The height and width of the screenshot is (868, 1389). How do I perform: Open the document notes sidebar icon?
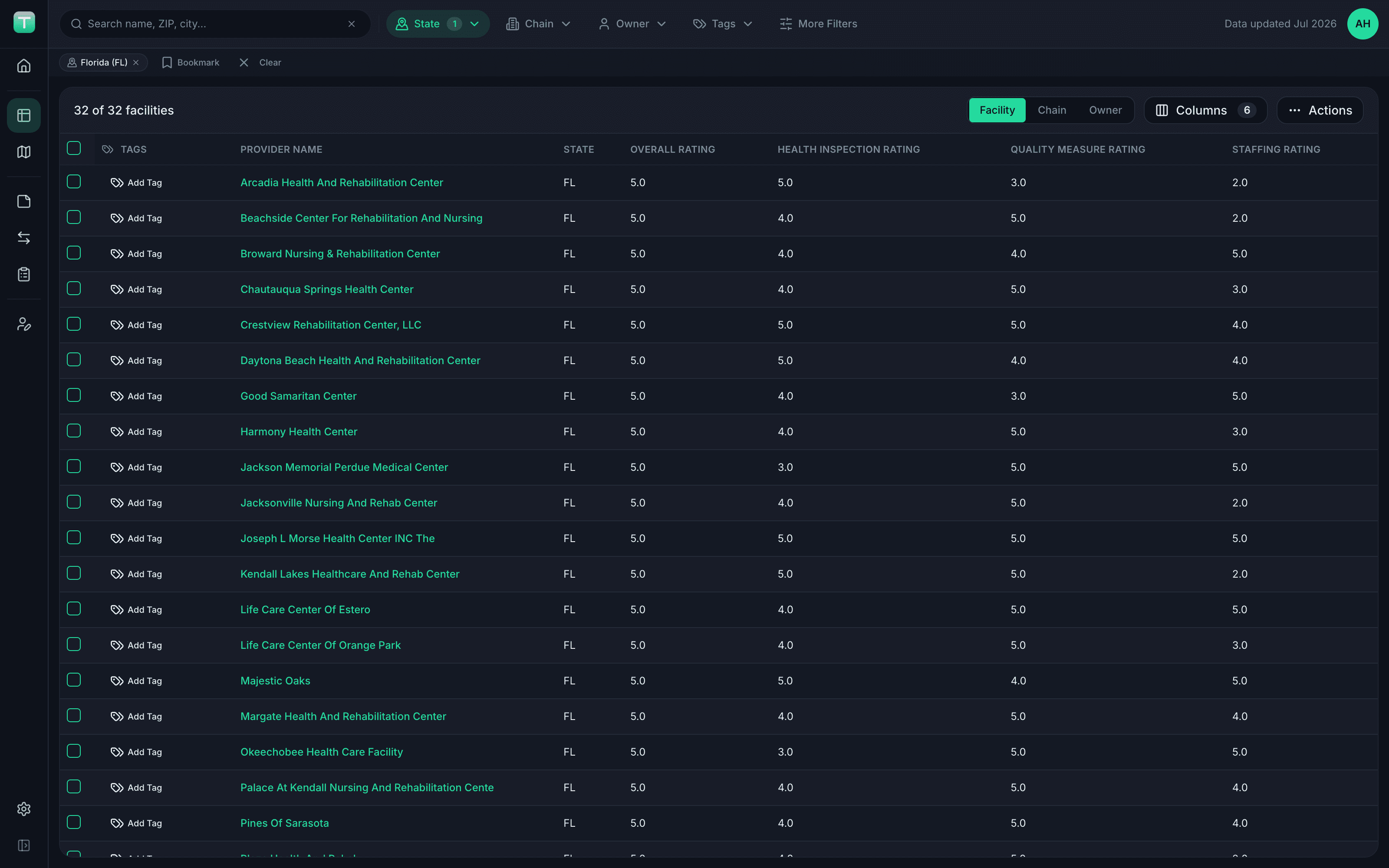pos(23,201)
